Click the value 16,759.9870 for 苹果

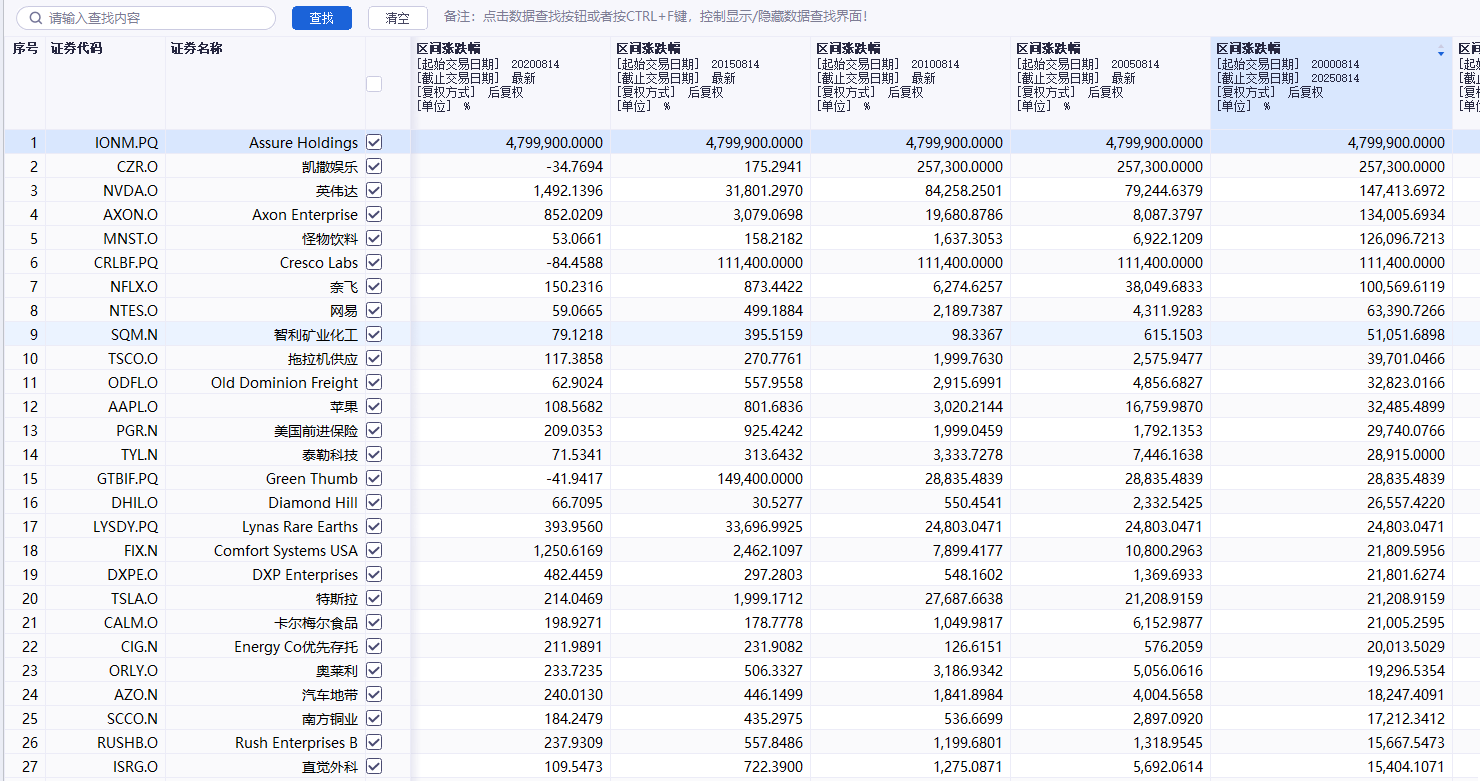coord(1164,407)
